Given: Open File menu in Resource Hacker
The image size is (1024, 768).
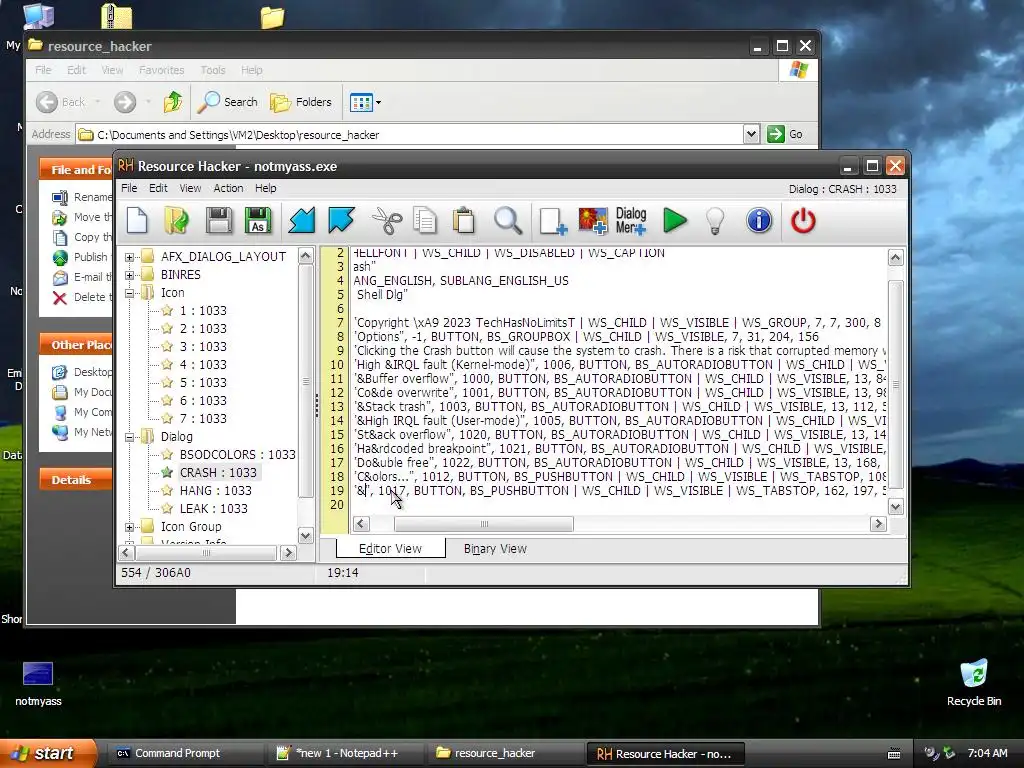Looking at the screenshot, I should pyautogui.click(x=129, y=188).
